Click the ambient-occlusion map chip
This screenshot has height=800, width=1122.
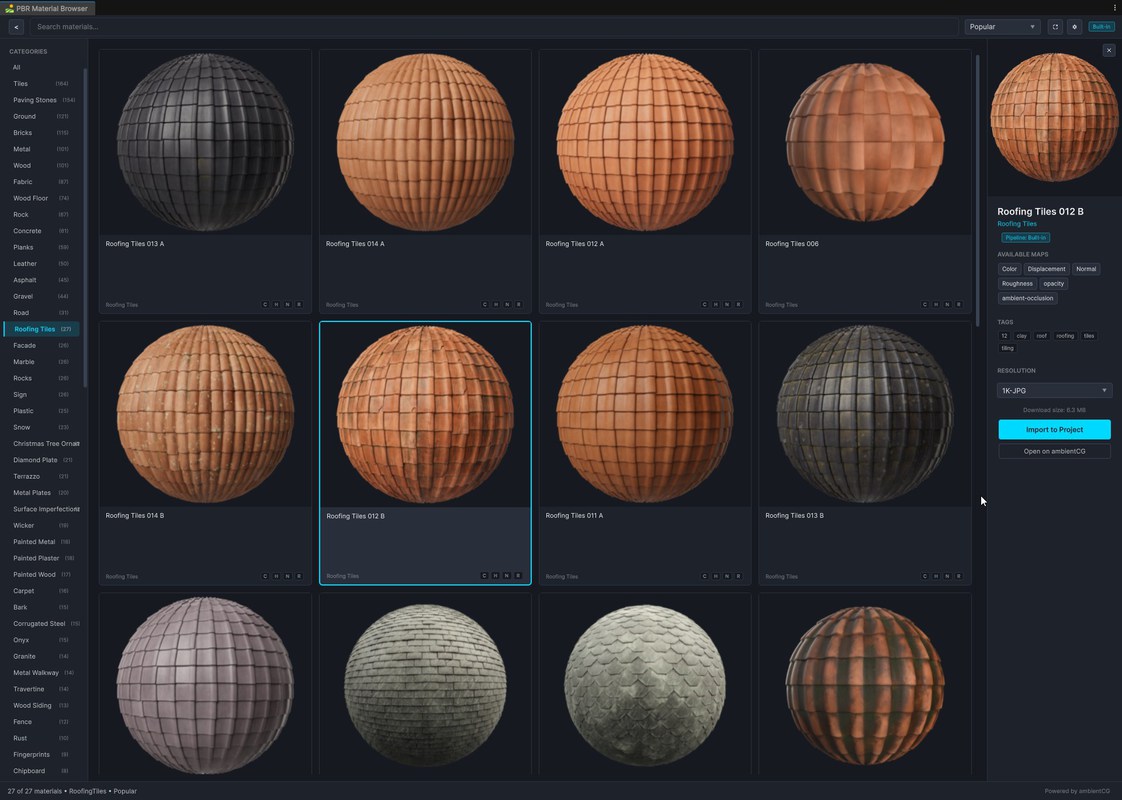[1027, 298]
